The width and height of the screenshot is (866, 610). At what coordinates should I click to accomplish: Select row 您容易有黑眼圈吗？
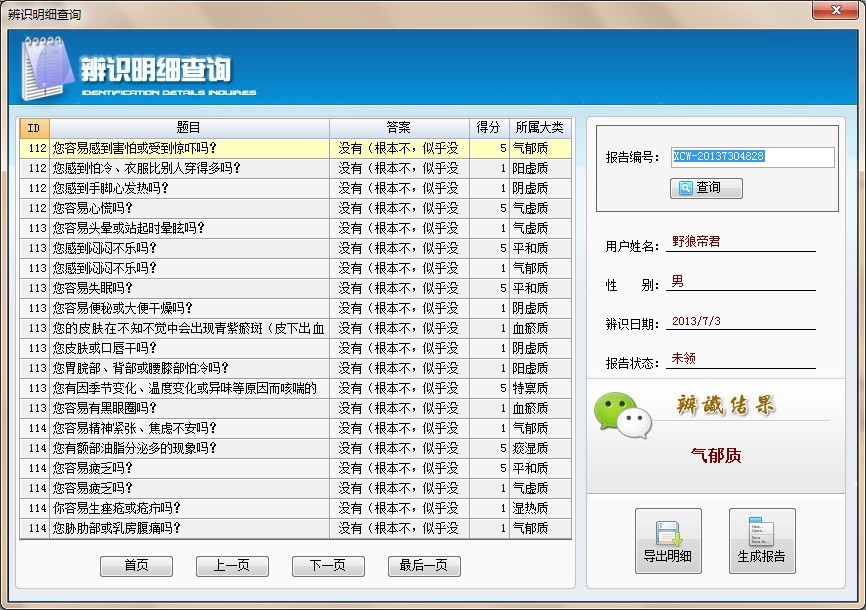pos(190,408)
